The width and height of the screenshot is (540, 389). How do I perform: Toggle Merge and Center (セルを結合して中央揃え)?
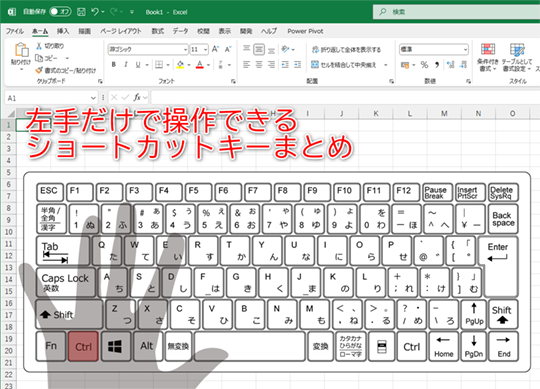(x=344, y=64)
